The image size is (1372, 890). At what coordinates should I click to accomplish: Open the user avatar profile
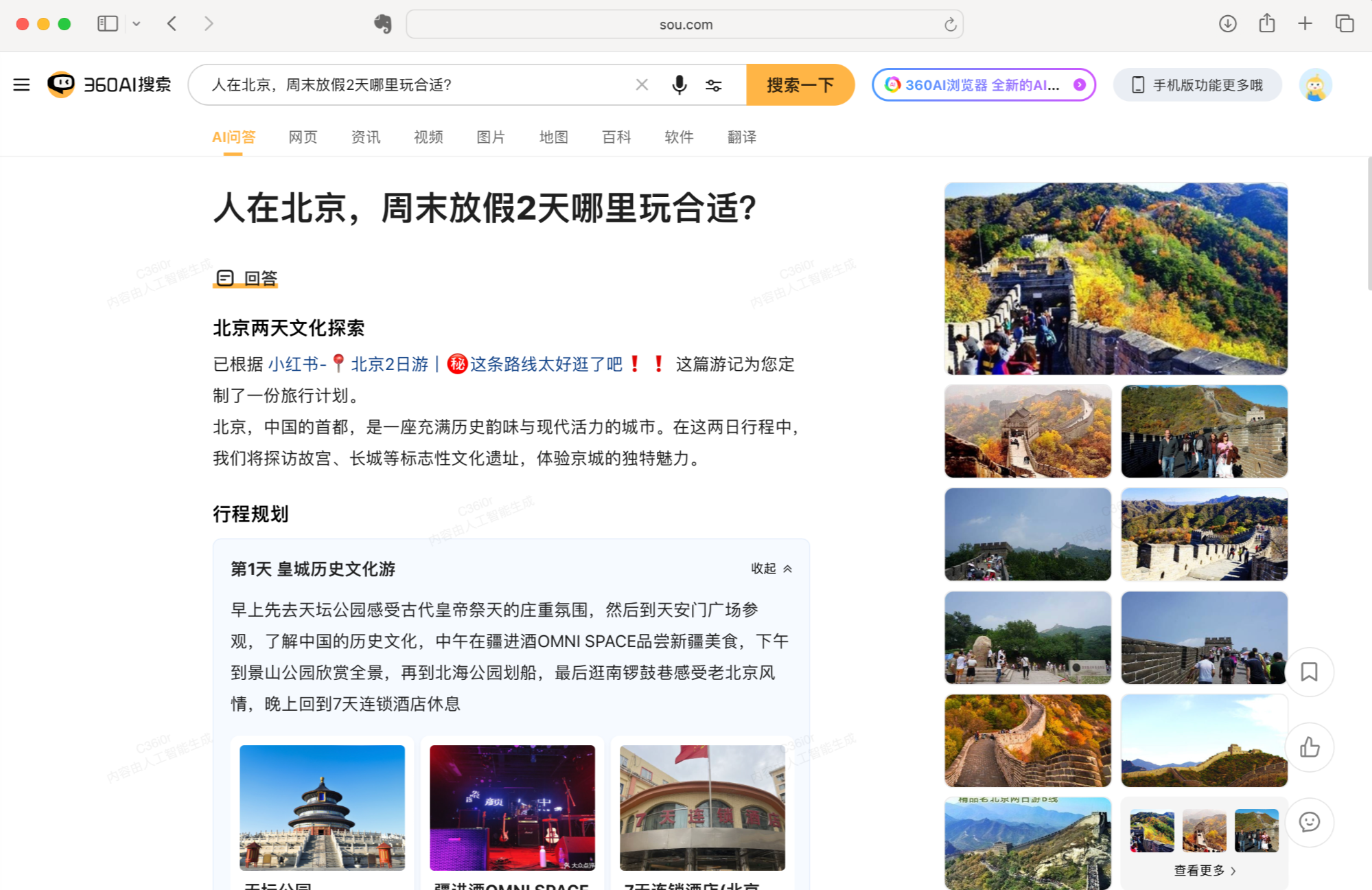tap(1315, 84)
